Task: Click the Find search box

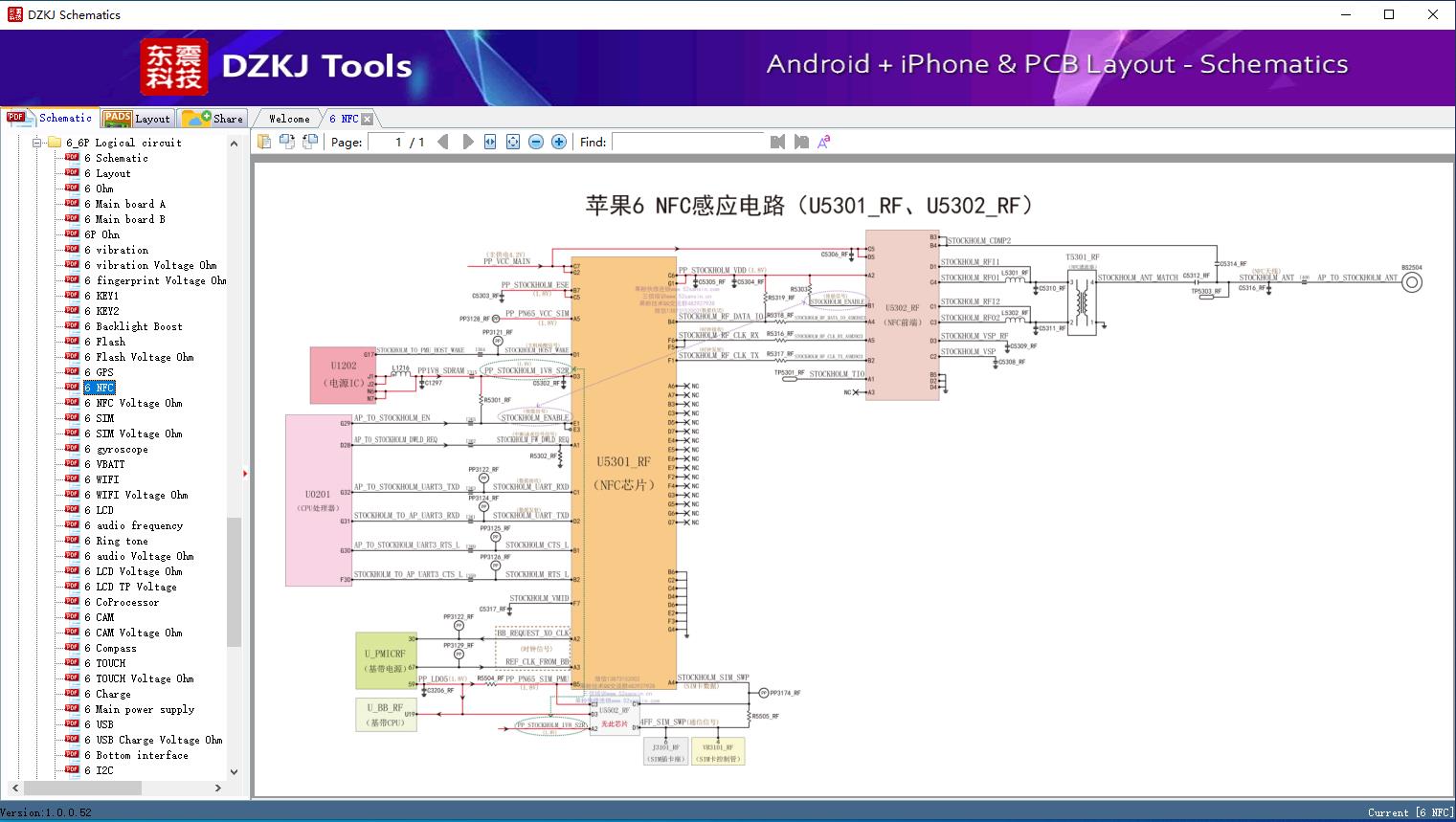Action: [688, 142]
